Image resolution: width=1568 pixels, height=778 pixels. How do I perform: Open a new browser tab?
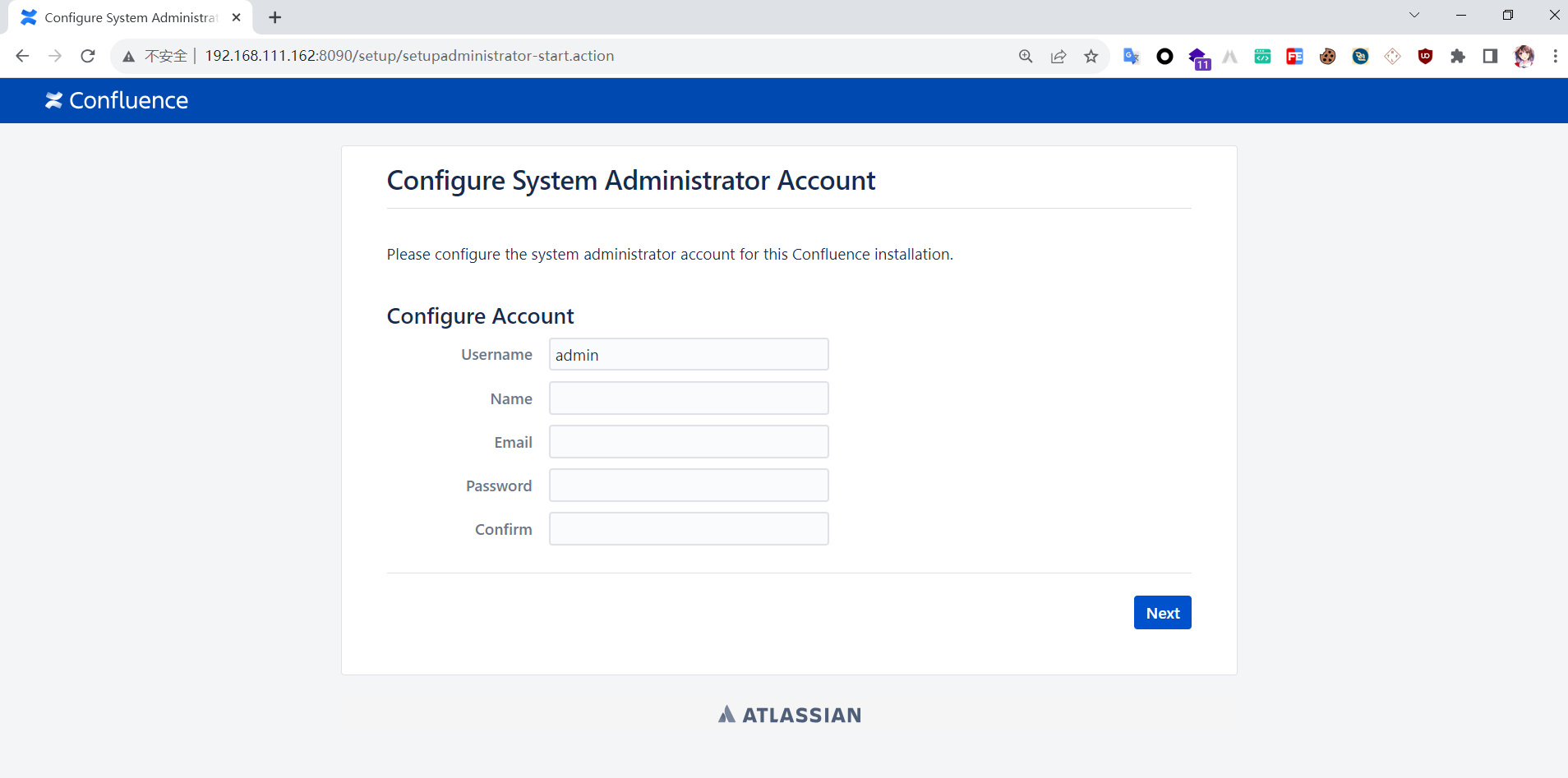click(274, 17)
